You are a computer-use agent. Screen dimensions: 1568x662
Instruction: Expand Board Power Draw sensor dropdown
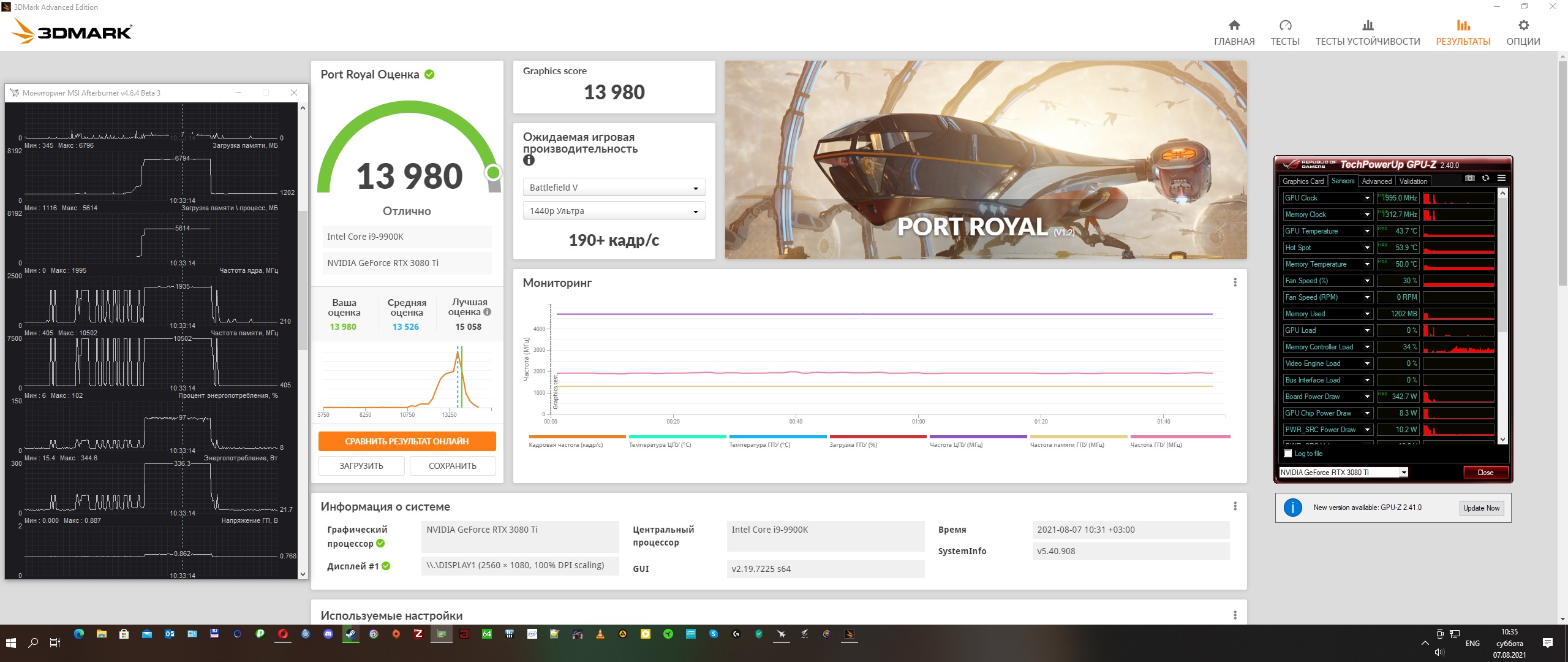1367,397
